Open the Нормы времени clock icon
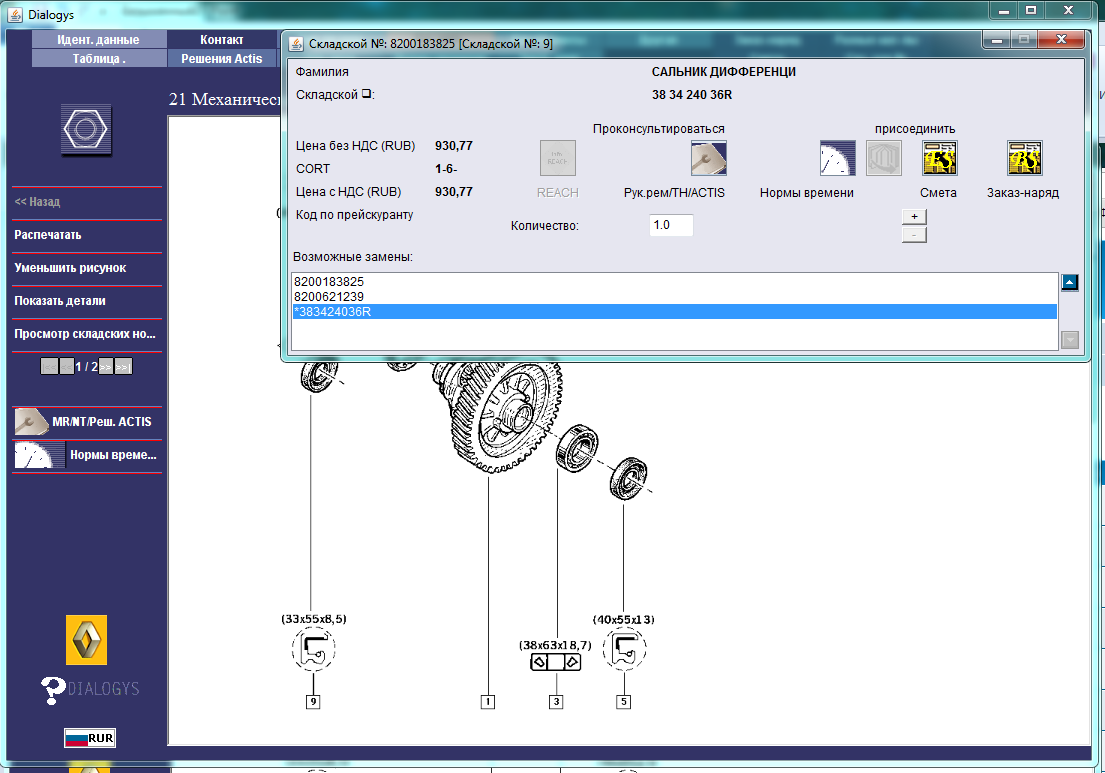This screenshot has width=1105, height=773. (837, 158)
